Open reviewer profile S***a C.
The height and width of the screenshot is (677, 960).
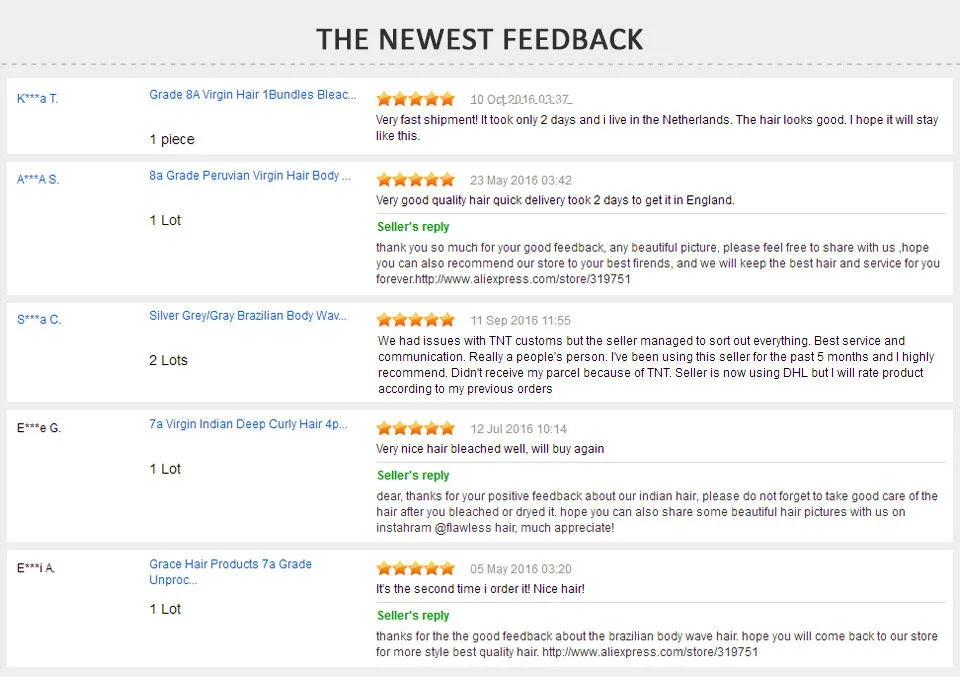[39, 320]
